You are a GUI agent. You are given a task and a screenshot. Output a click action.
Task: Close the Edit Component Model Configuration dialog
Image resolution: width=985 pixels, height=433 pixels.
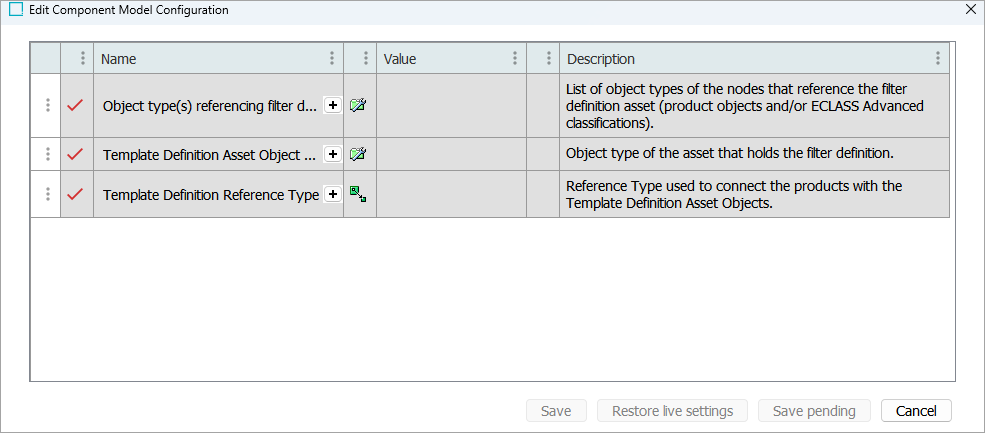[970, 10]
